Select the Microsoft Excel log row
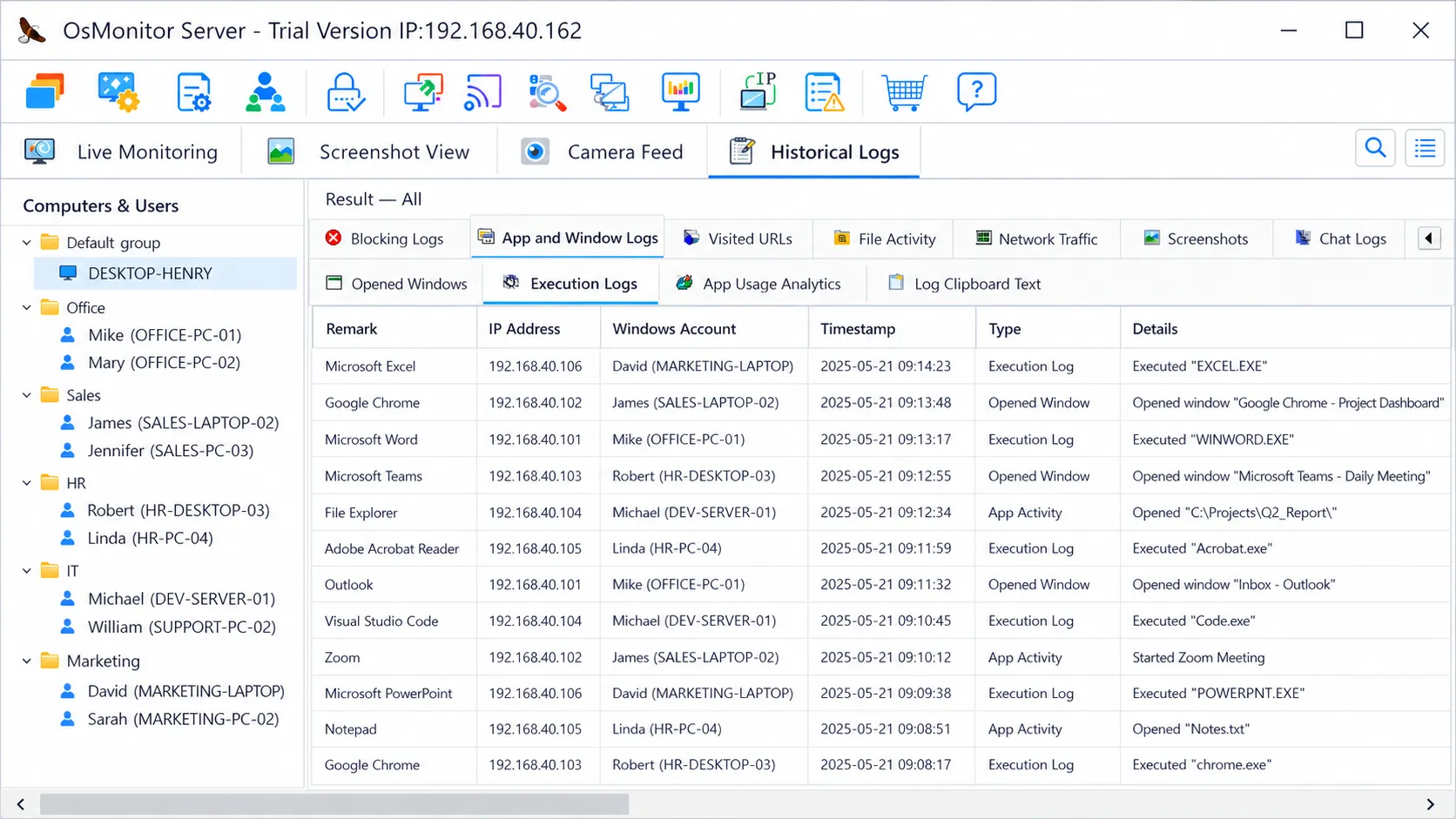The image size is (1456, 819). coord(881,366)
